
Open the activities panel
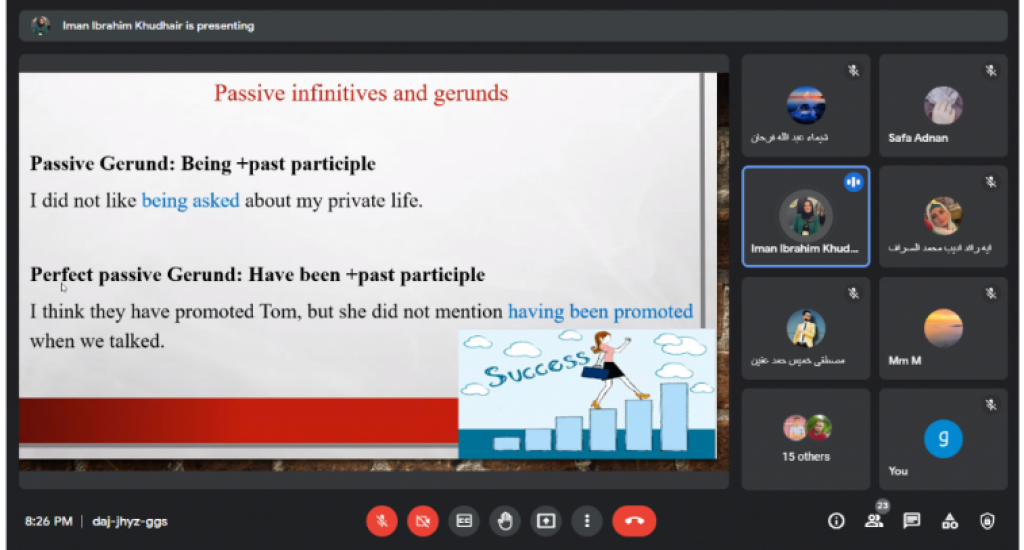click(x=950, y=521)
